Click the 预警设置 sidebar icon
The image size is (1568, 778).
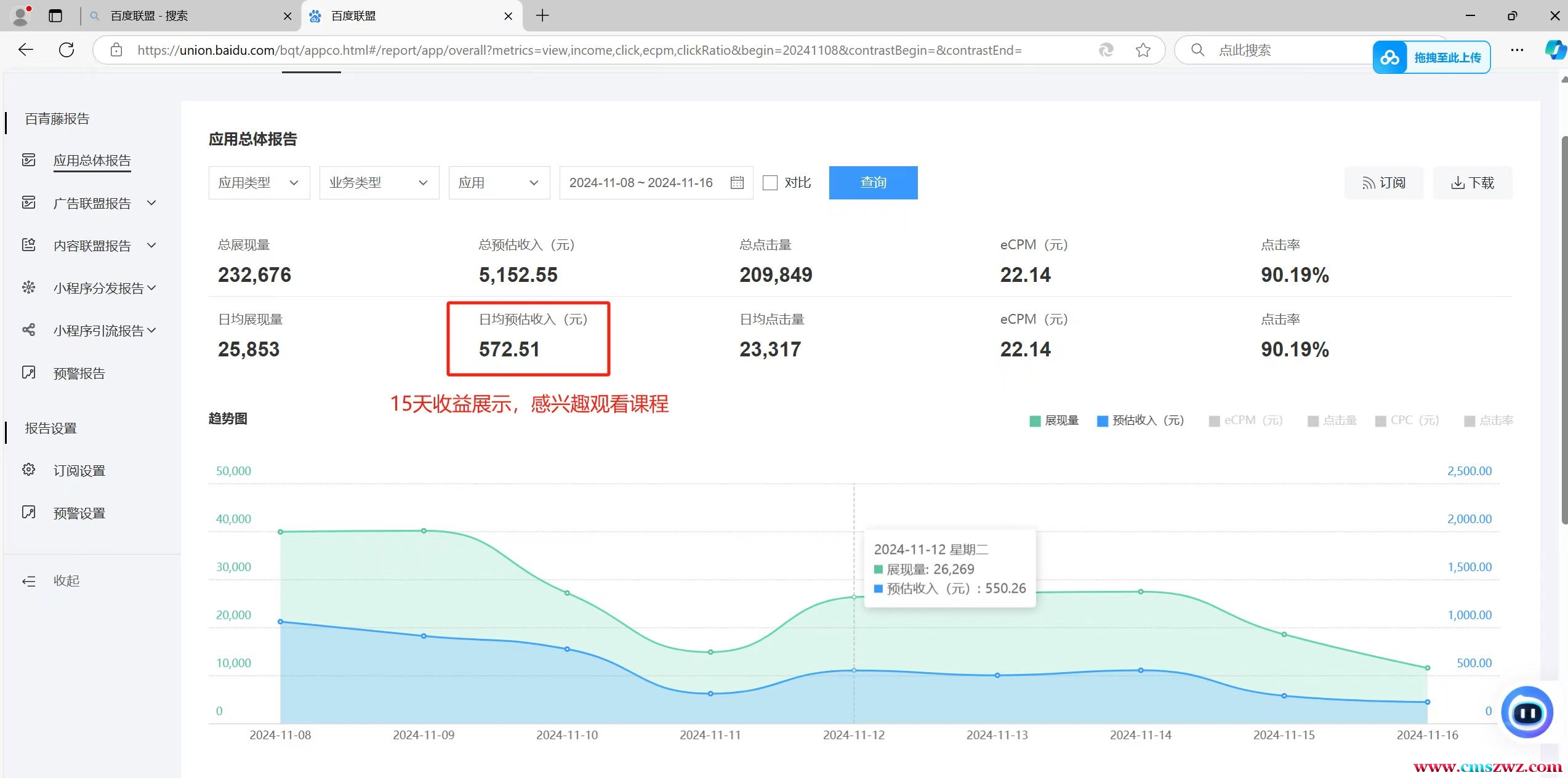point(29,512)
